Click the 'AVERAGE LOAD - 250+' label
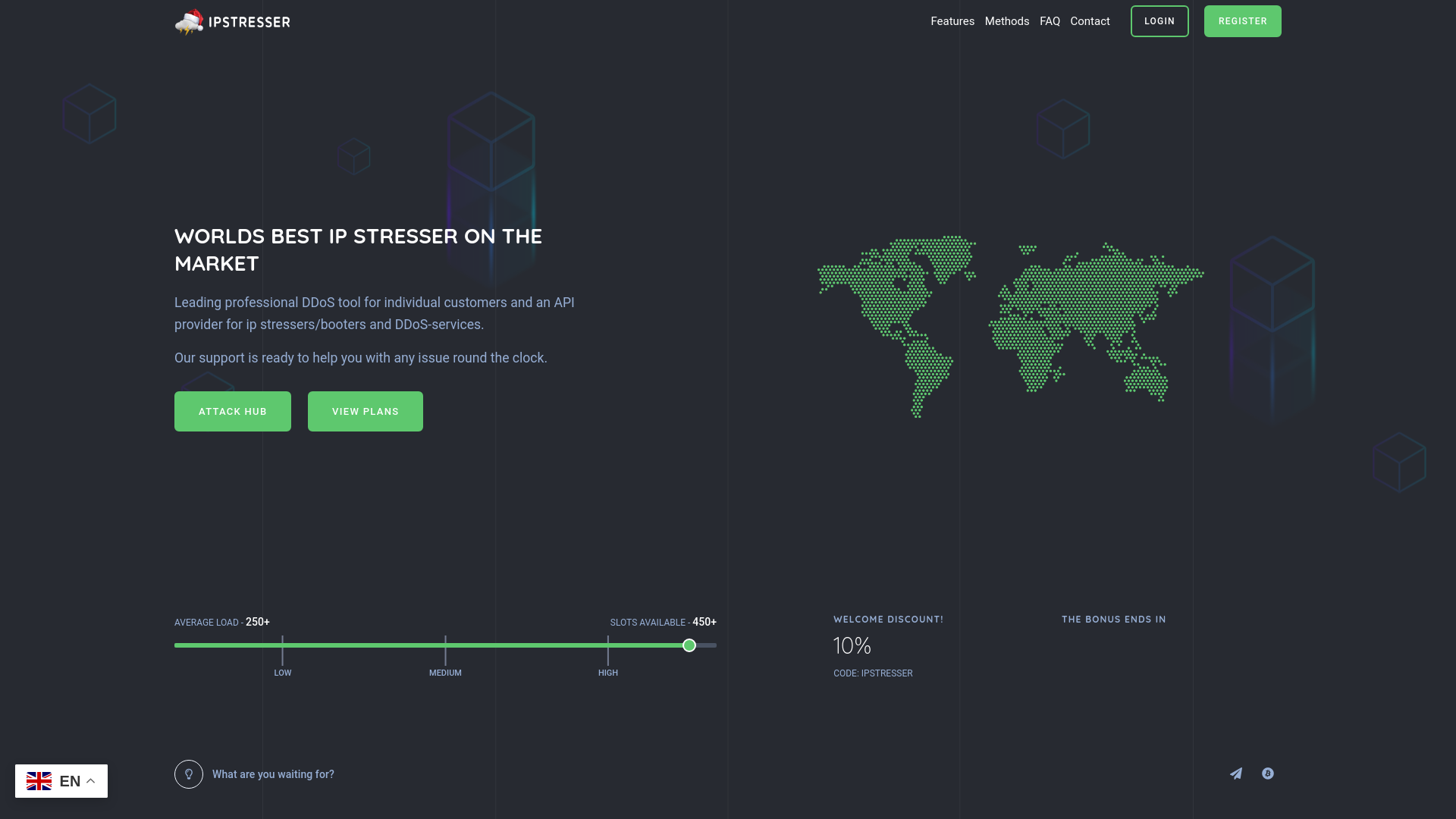 [222, 622]
